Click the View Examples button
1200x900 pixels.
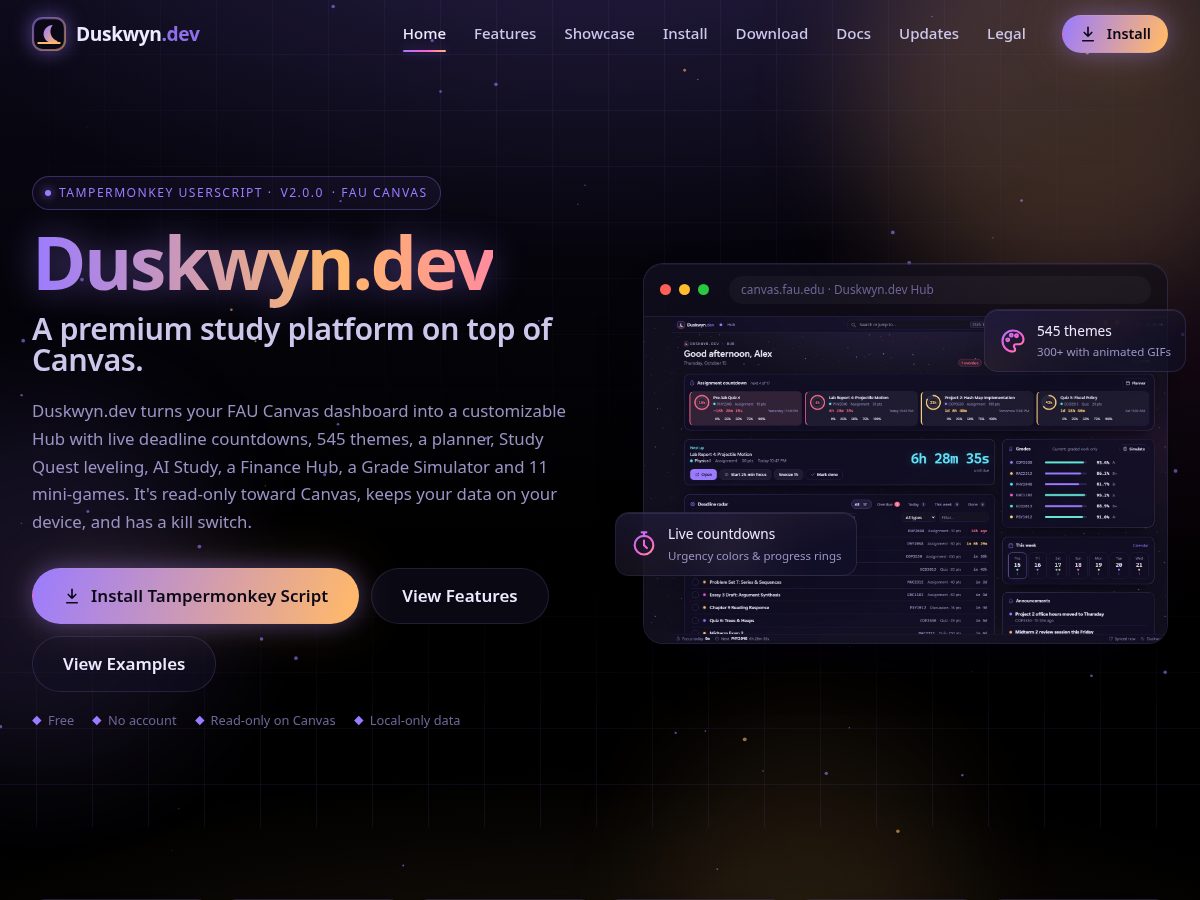(124, 664)
